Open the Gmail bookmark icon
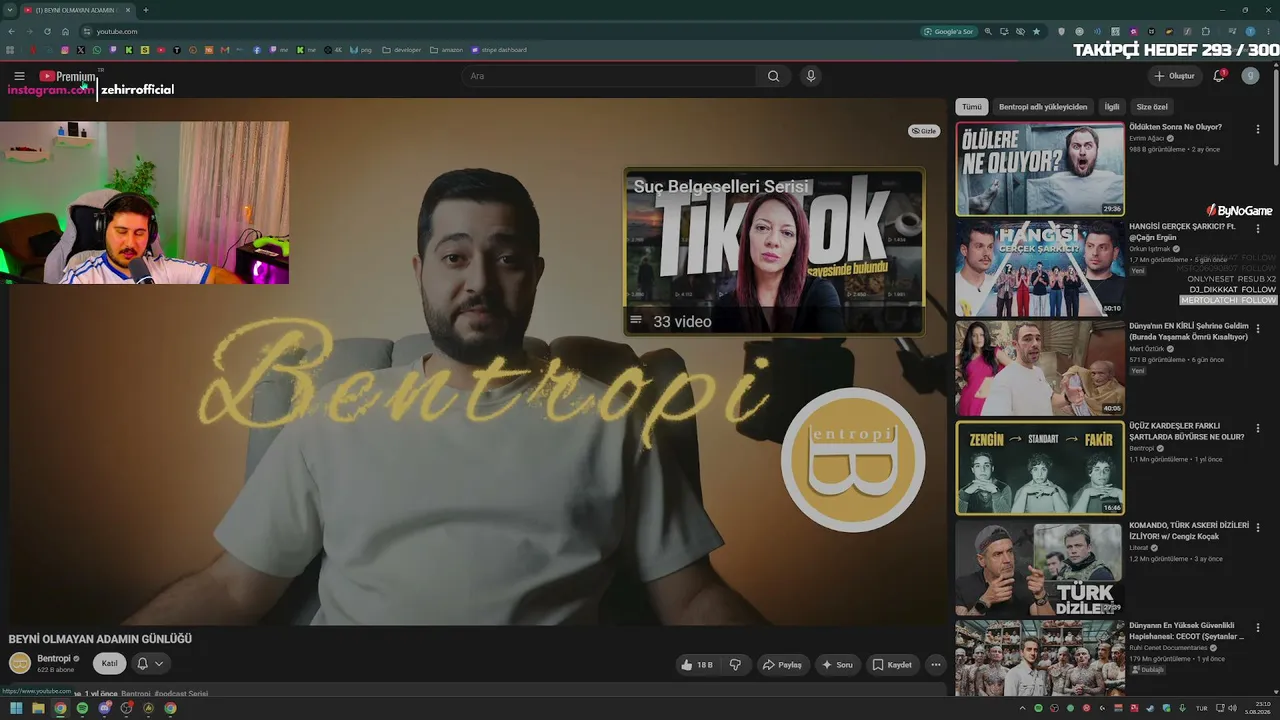 [x=225, y=50]
